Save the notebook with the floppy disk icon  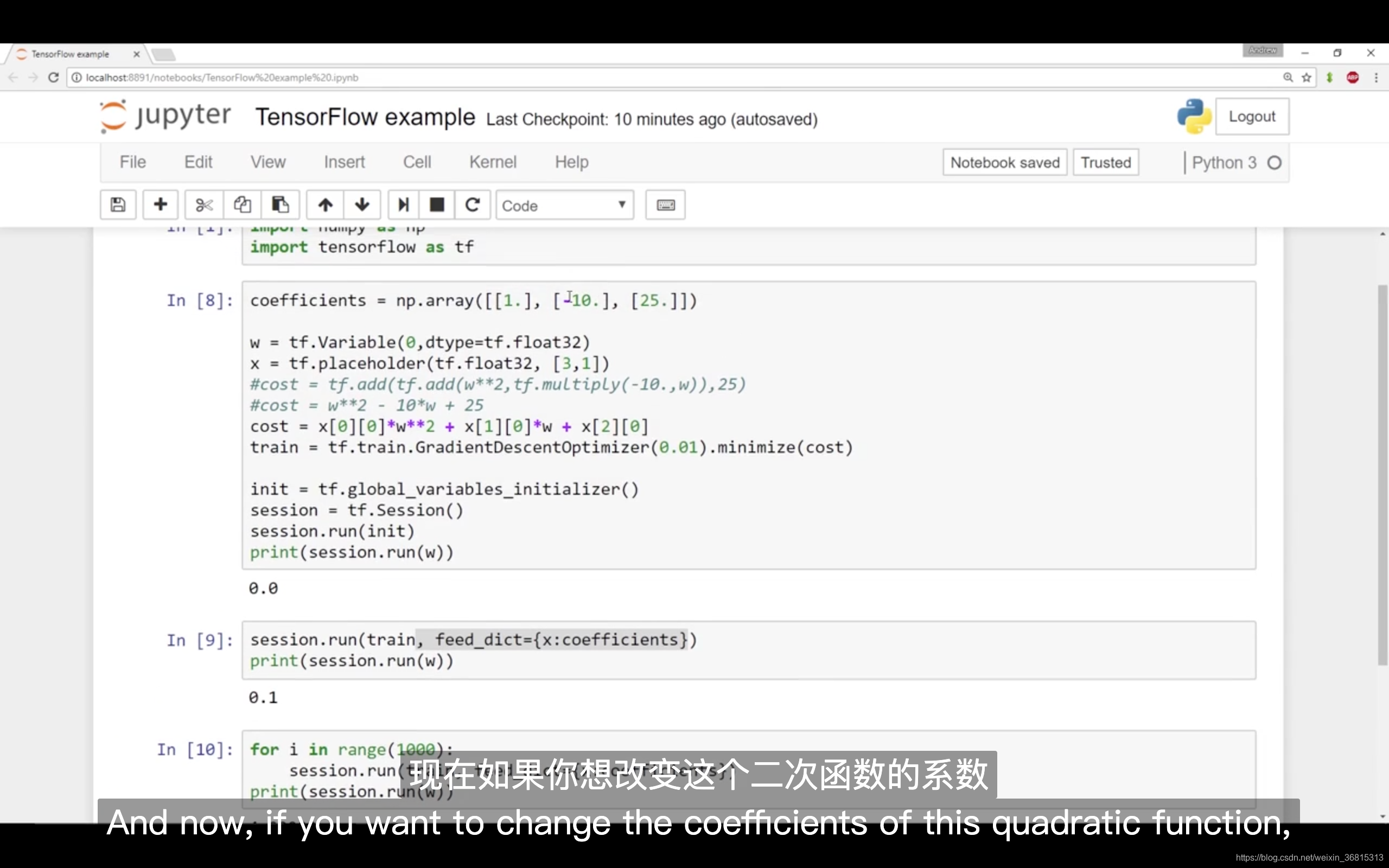(x=118, y=205)
